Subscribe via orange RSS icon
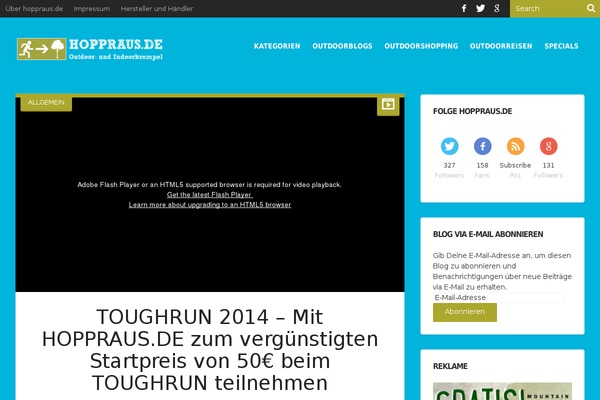600x400 pixels. tap(515, 146)
